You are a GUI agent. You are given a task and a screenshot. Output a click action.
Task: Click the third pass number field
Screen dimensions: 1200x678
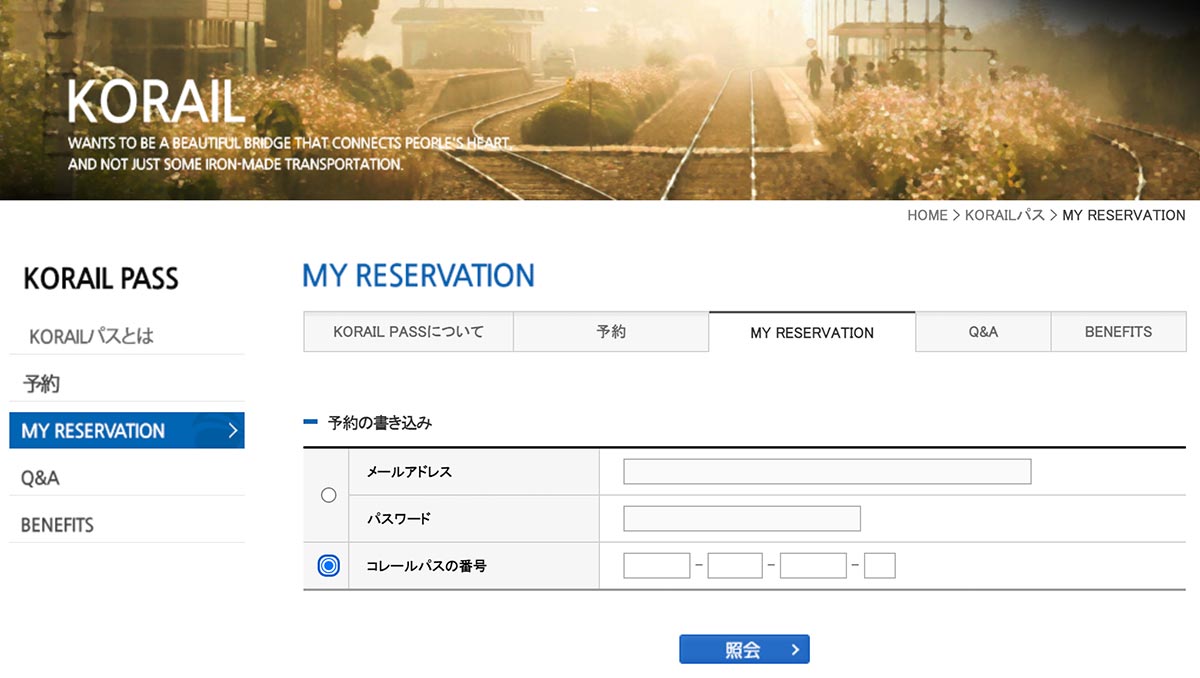[x=813, y=566]
